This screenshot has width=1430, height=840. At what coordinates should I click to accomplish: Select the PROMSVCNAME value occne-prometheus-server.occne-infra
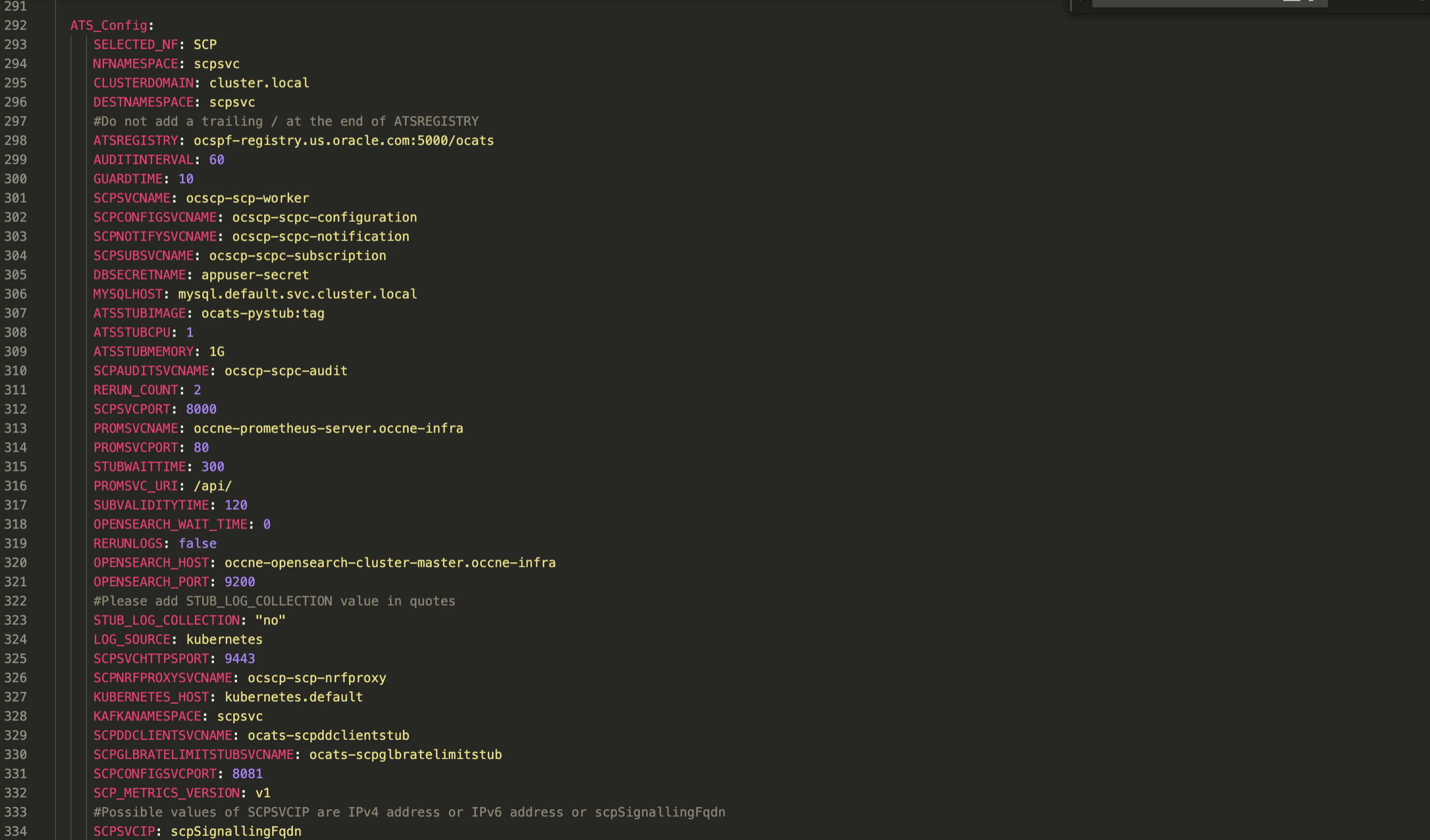[327, 428]
